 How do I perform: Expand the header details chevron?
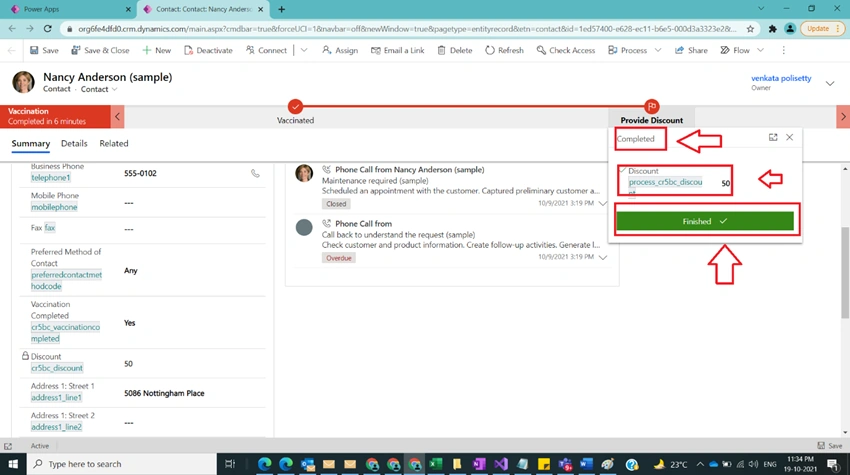coord(830,84)
